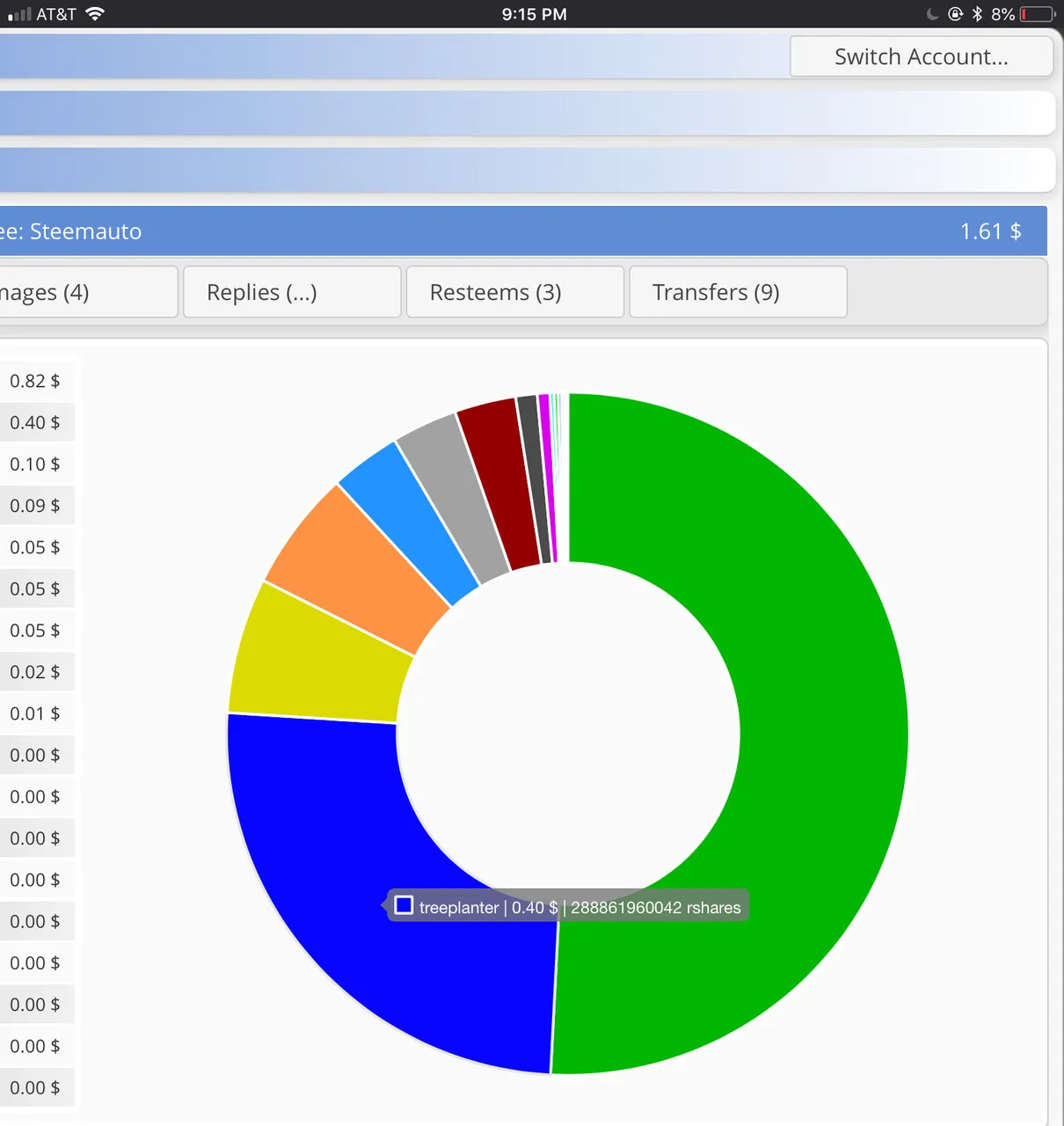
Task: Click the 0.10 $ row
Action: (37, 464)
